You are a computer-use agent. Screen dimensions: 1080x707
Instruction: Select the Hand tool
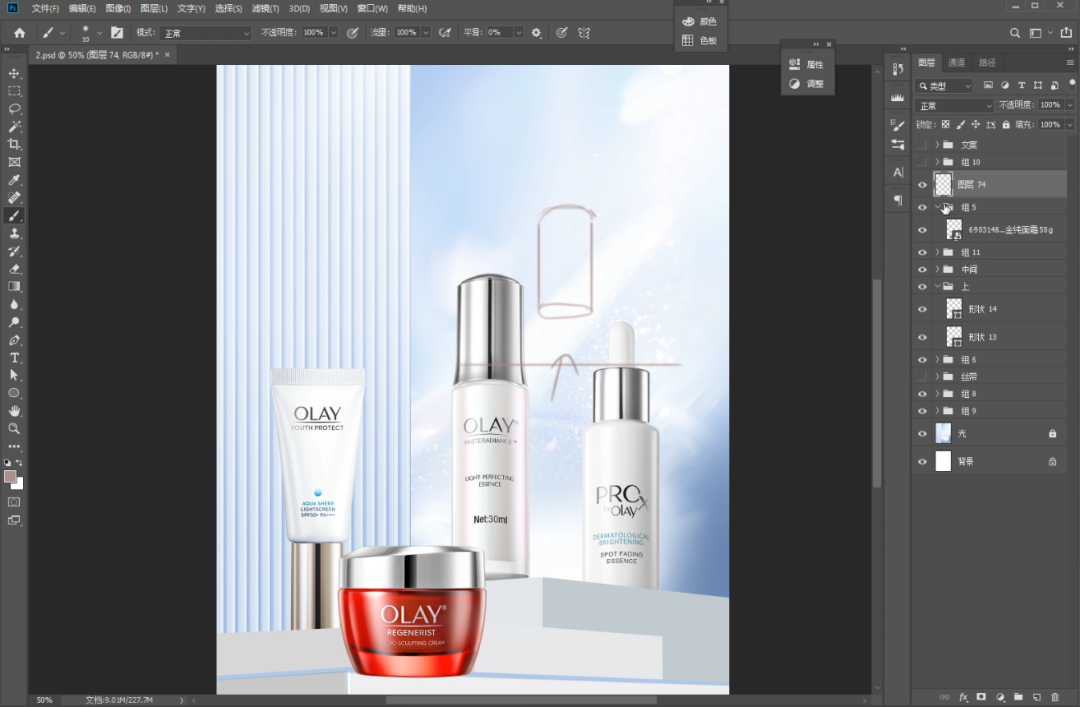tap(14, 411)
